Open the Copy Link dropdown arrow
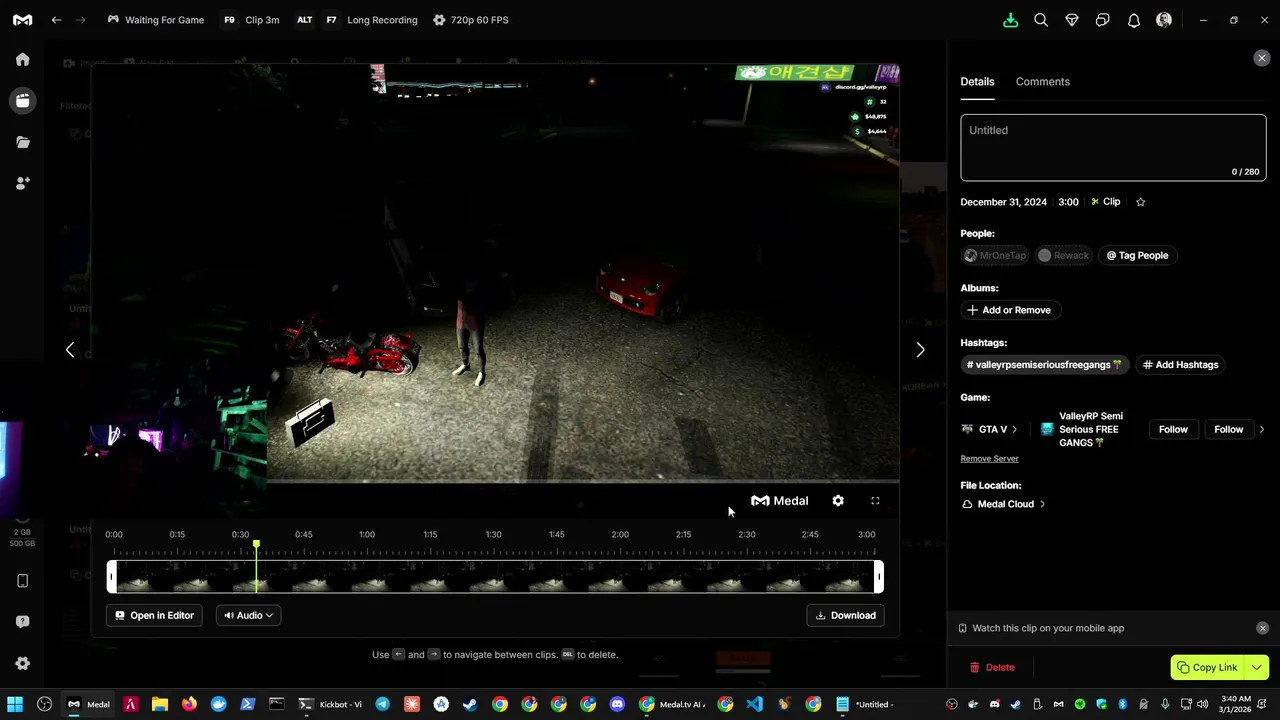This screenshot has width=1280, height=720. point(1256,667)
